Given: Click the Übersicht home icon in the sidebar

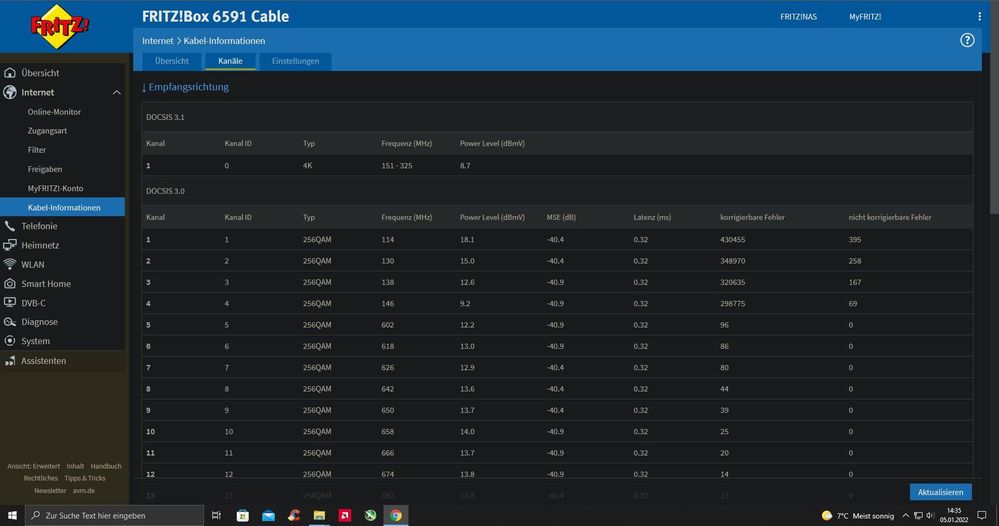Looking at the screenshot, I should click(x=10, y=73).
